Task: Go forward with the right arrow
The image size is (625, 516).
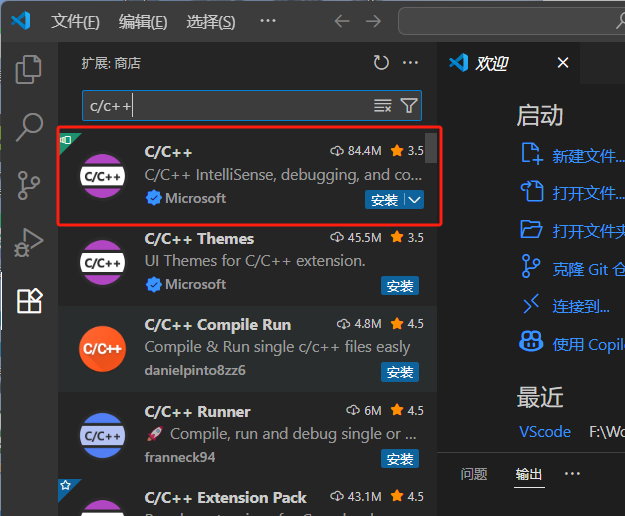Action: pos(373,21)
